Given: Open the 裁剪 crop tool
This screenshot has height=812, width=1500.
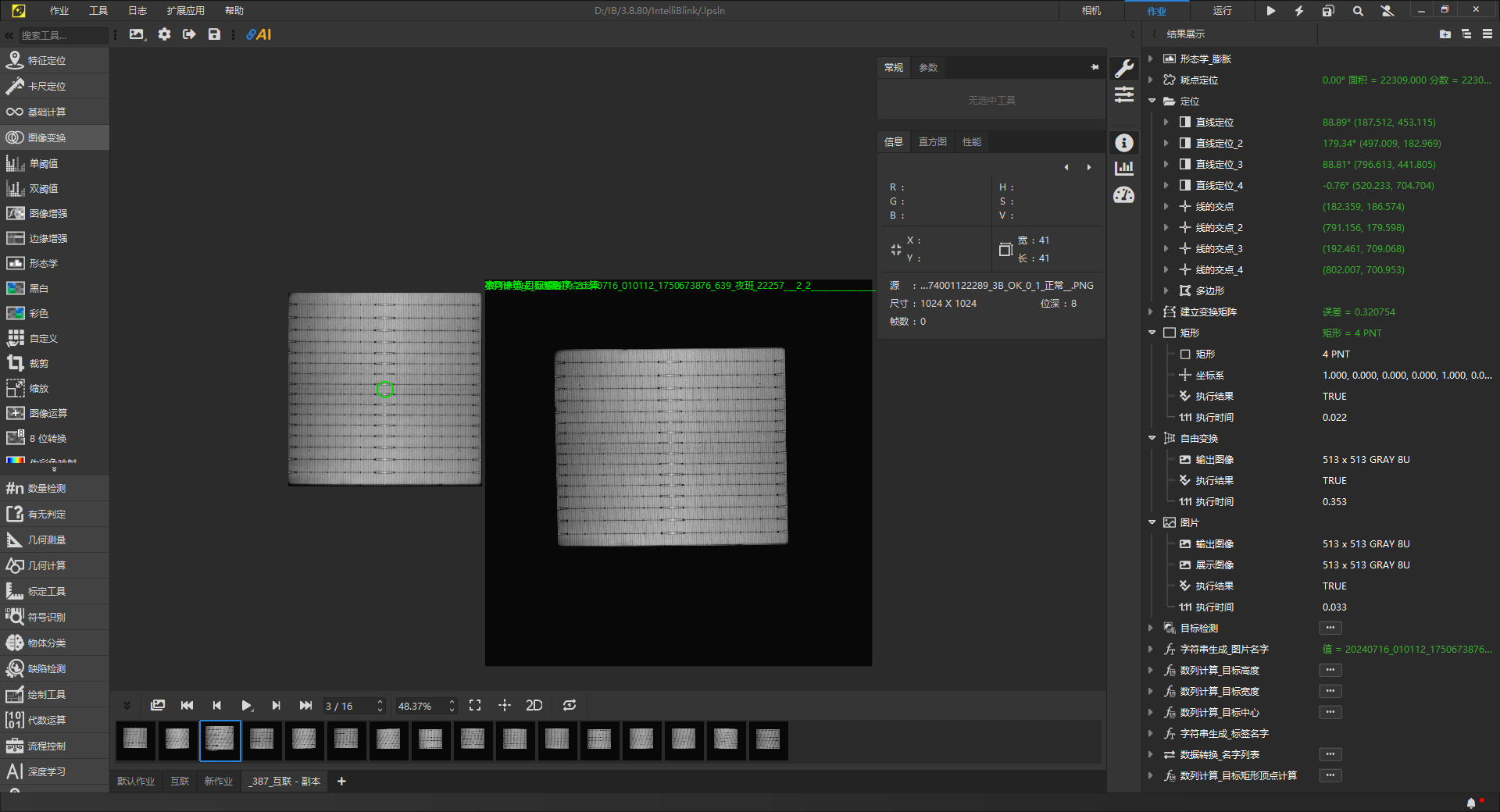Looking at the screenshot, I should pos(38,364).
